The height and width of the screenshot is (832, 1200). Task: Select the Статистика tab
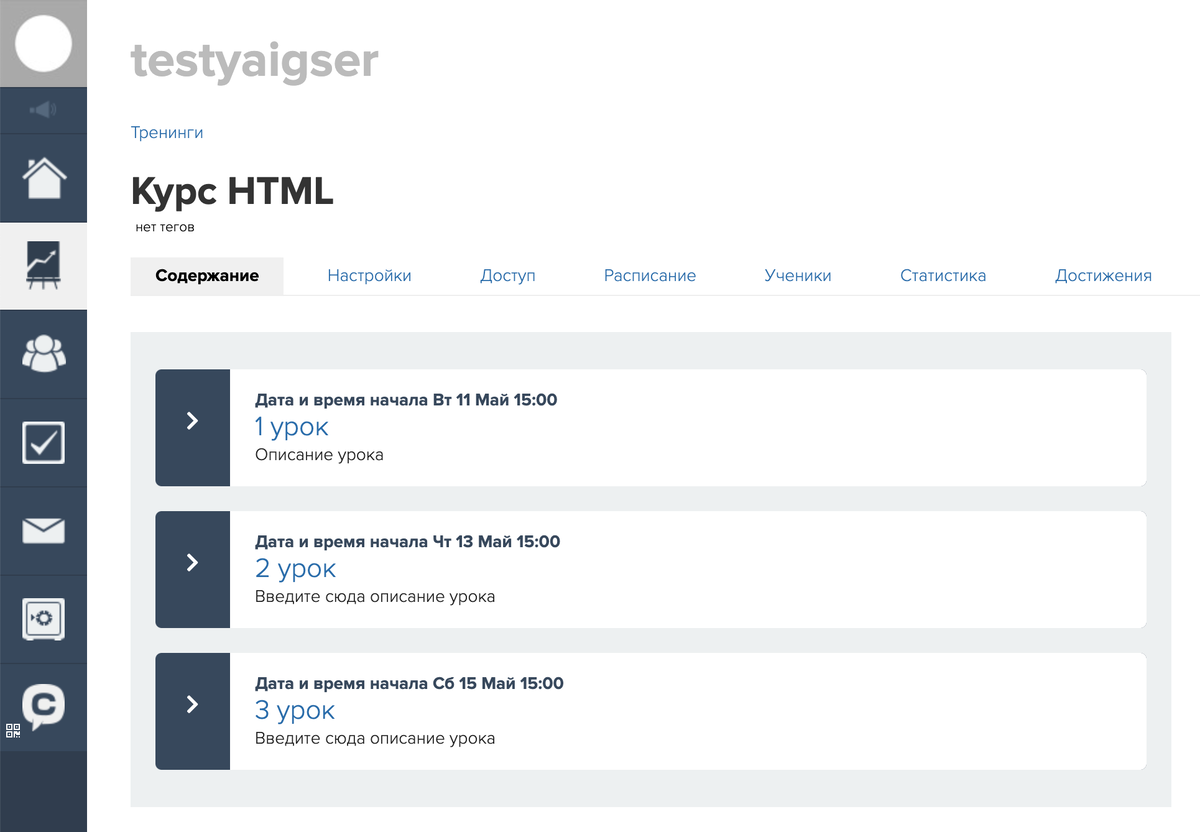tap(942, 276)
